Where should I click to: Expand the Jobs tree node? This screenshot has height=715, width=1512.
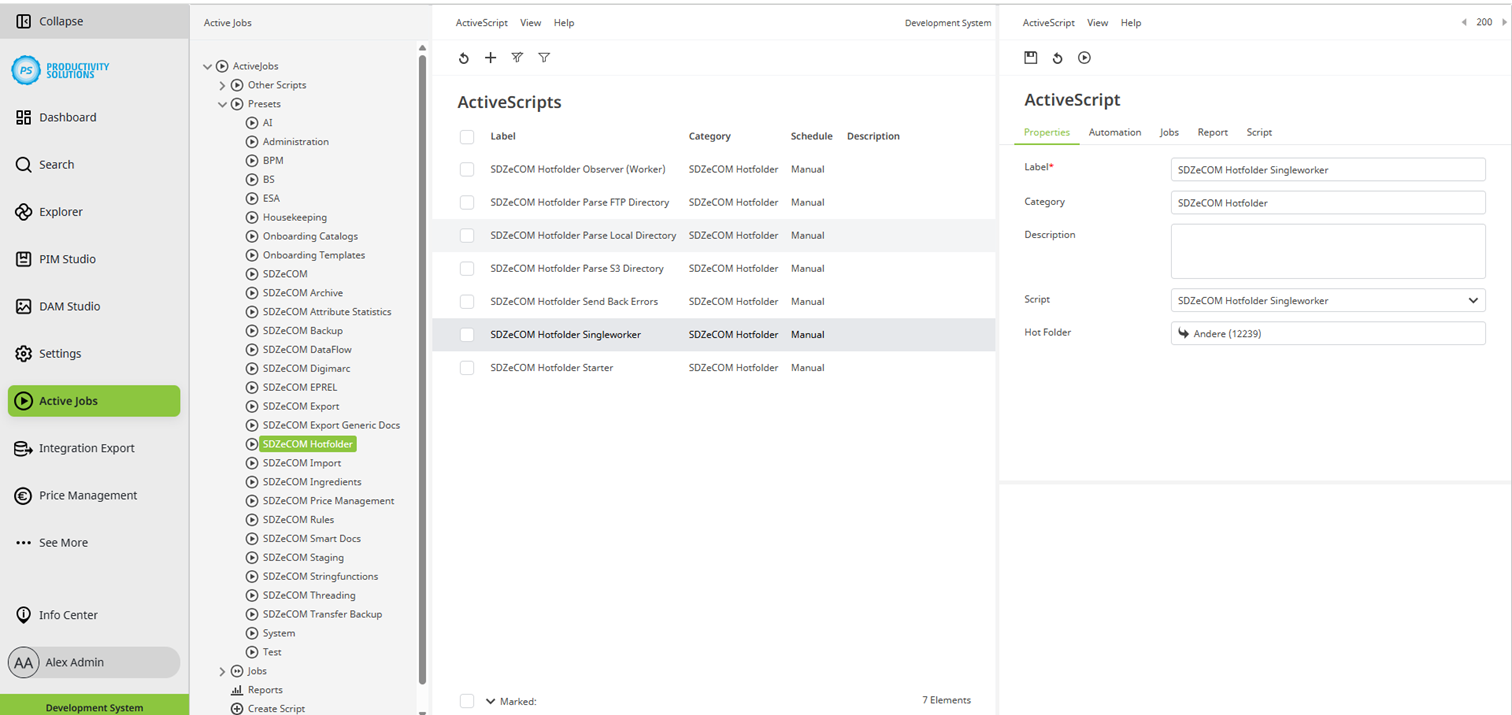pos(222,670)
